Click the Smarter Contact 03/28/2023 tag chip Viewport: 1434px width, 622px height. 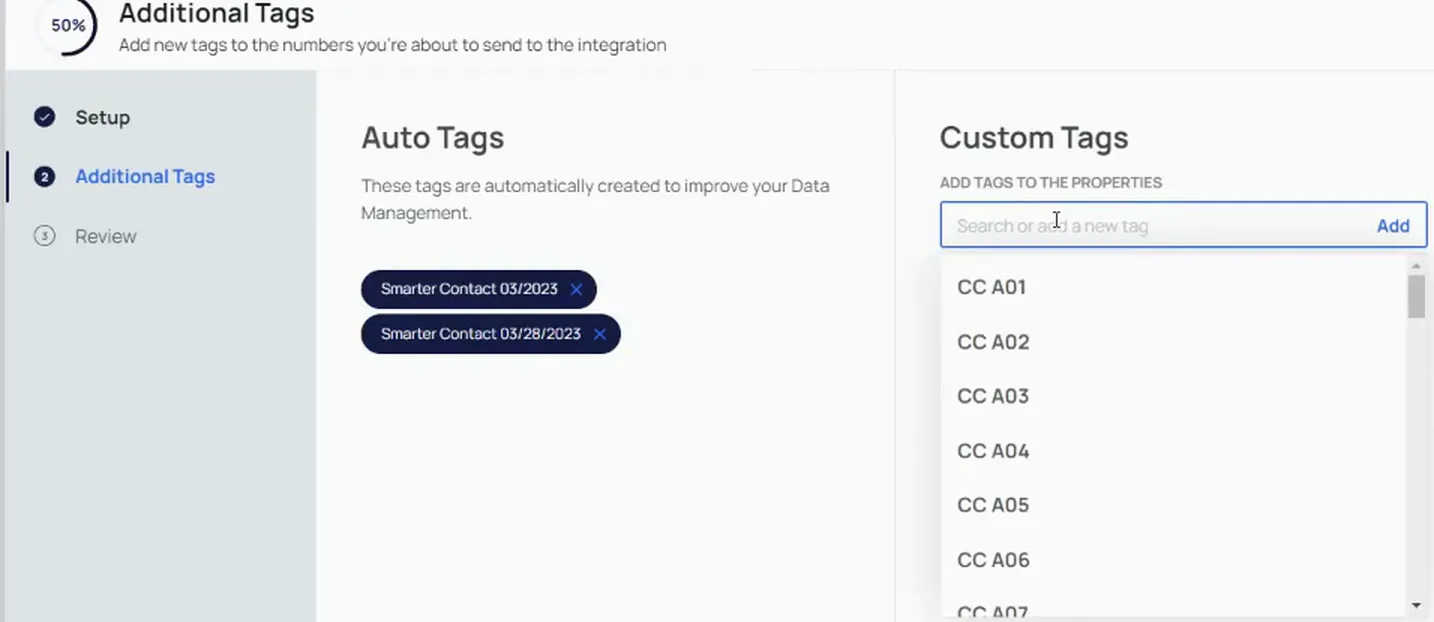coord(490,334)
